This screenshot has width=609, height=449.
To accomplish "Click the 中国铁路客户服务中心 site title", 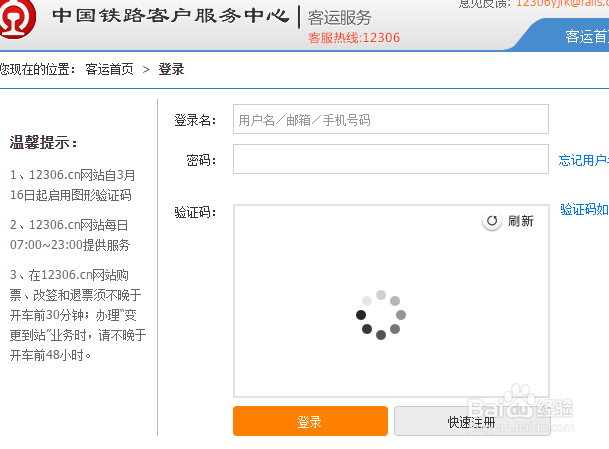I will [x=170, y=17].
